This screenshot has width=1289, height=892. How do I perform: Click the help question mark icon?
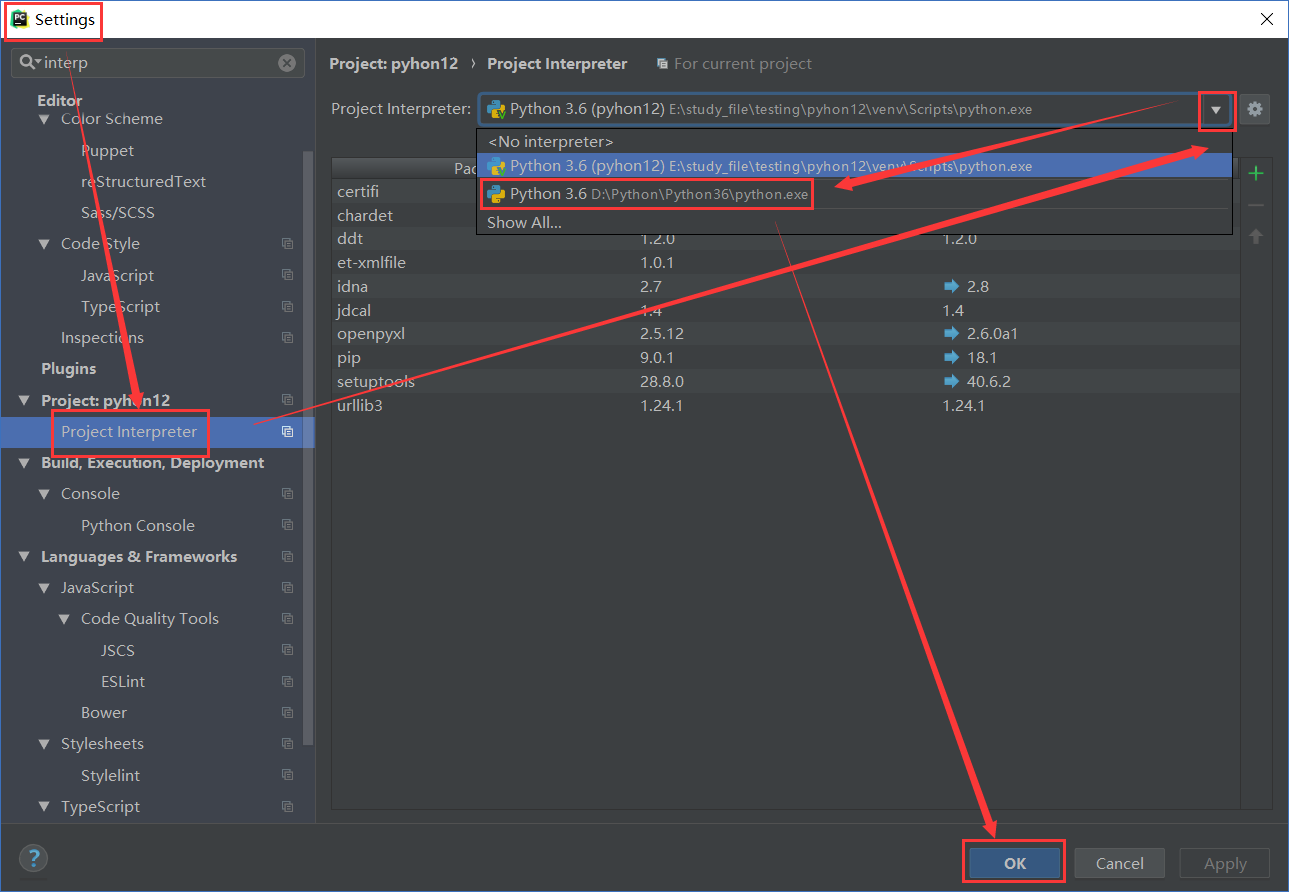(x=33, y=858)
